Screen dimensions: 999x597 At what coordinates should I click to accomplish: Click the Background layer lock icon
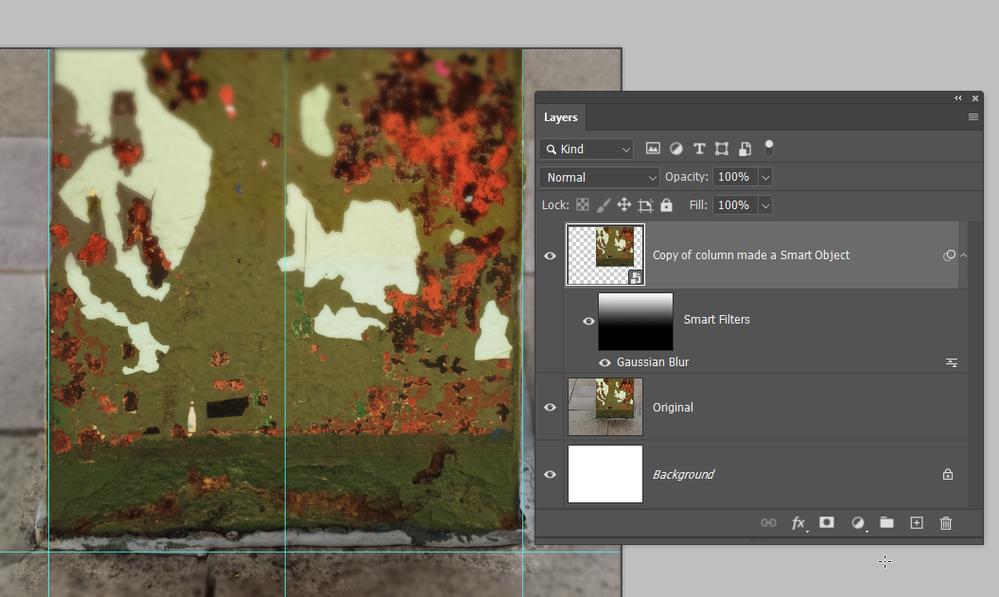point(948,475)
